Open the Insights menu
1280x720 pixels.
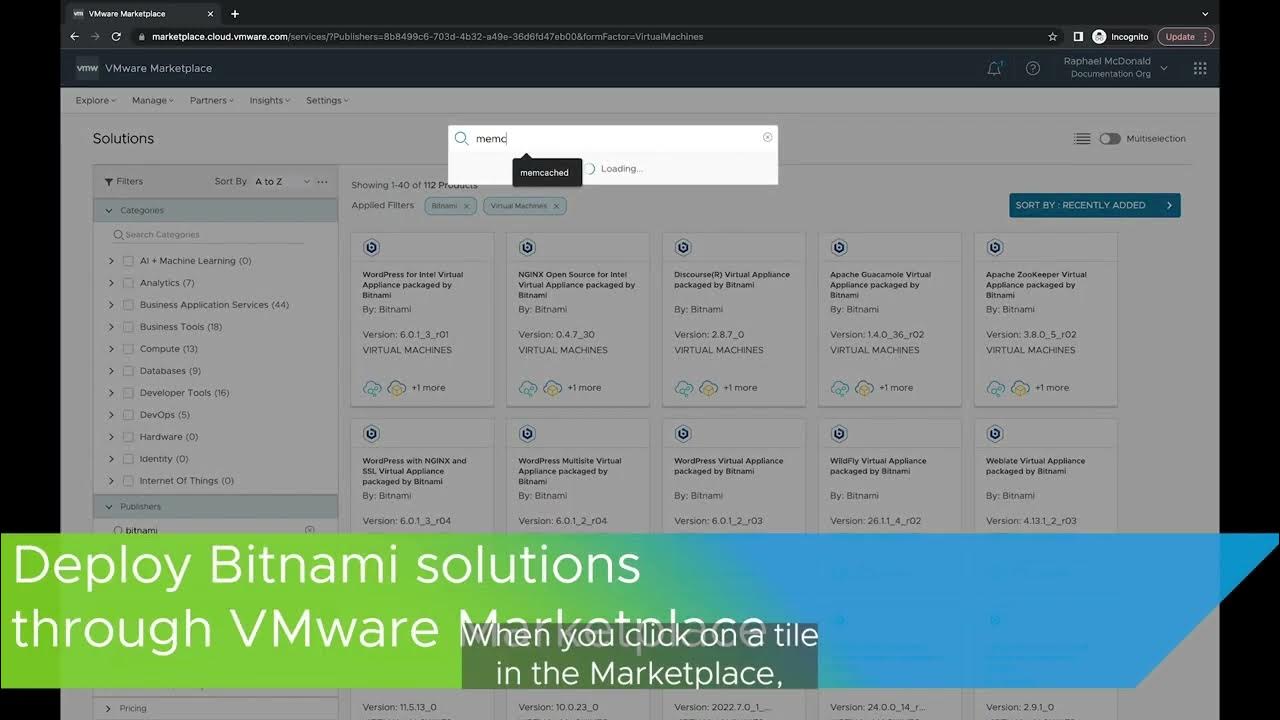coord(270,100)
